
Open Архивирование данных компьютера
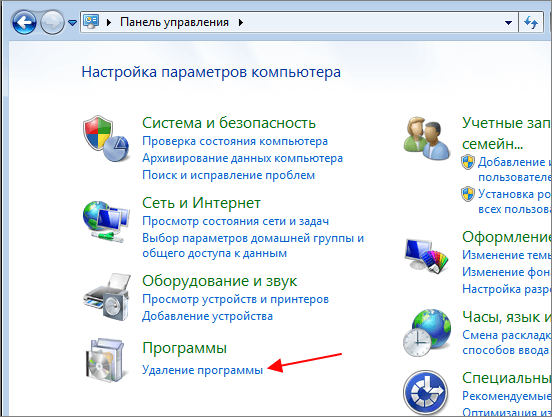pyautogui.click(x=242, y=158)
